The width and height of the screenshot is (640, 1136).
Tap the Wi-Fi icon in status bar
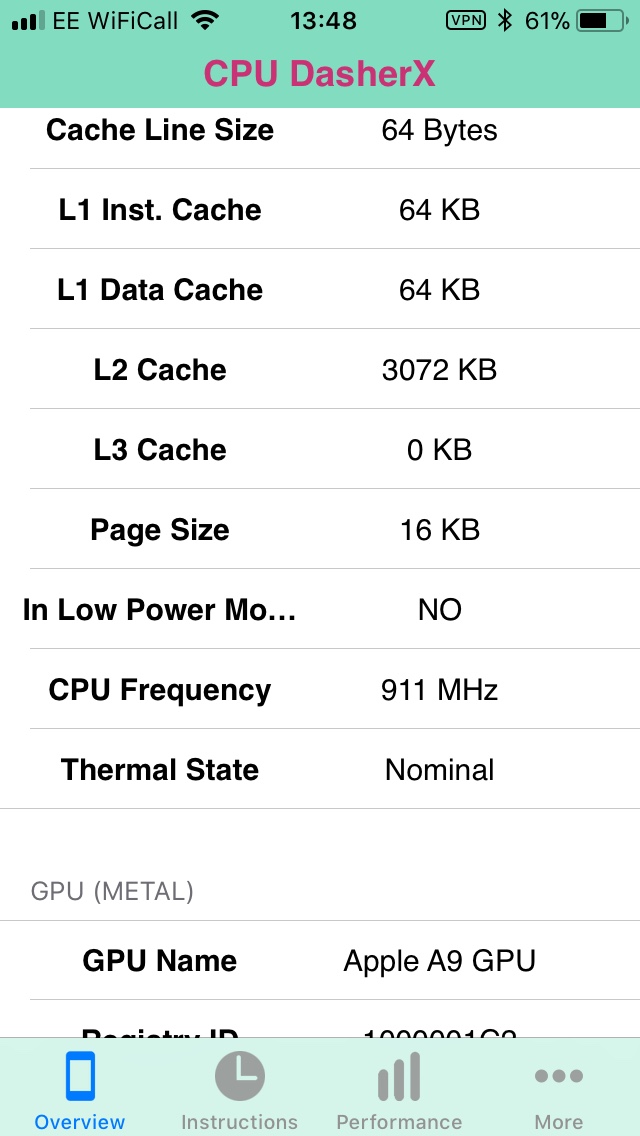[207, 21]
